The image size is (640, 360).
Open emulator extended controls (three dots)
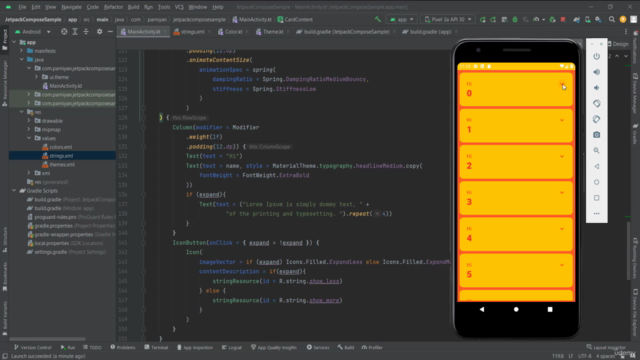(596, 213)
